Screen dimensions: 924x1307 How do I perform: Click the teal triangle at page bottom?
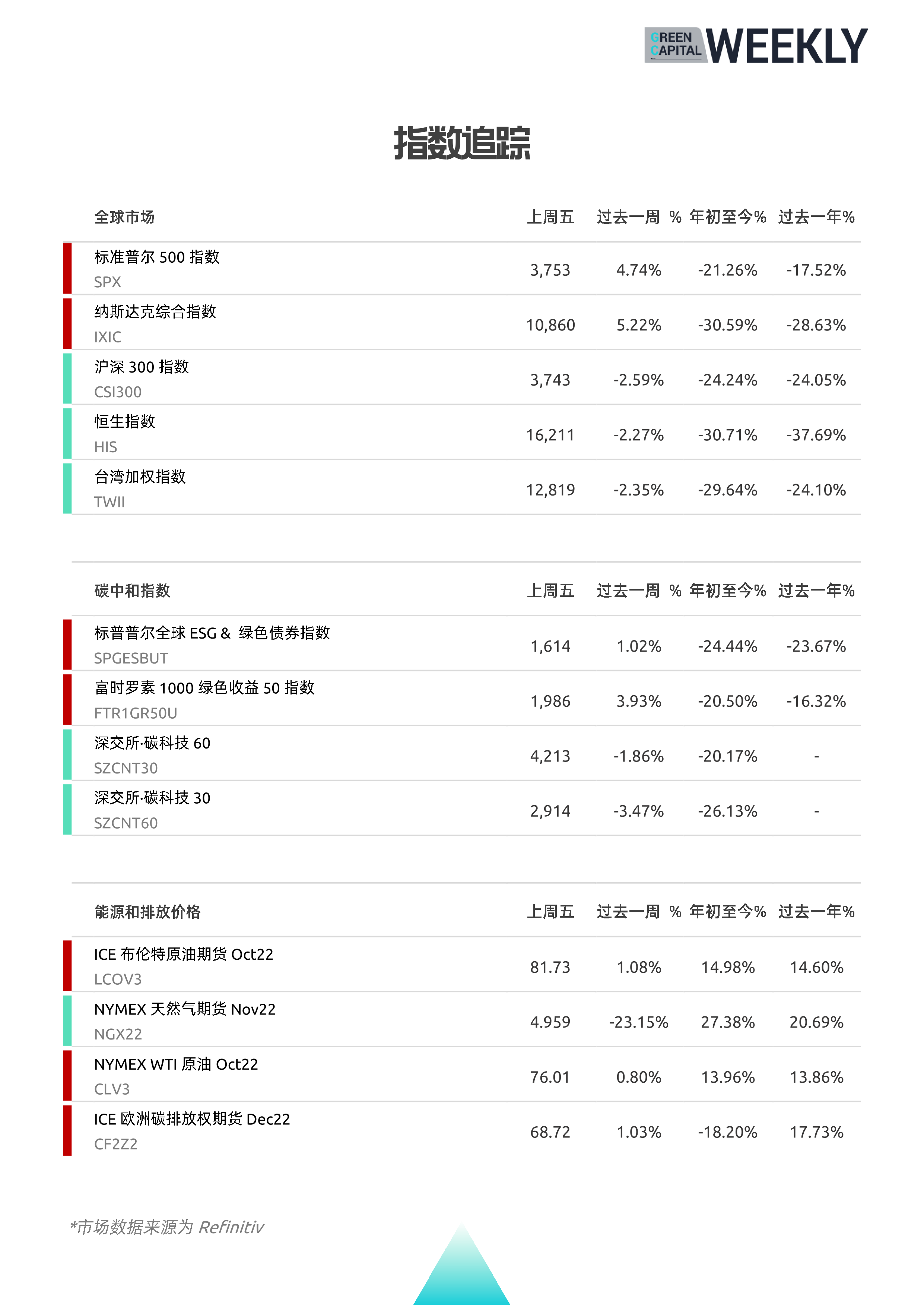click(x=461, y=1264)
